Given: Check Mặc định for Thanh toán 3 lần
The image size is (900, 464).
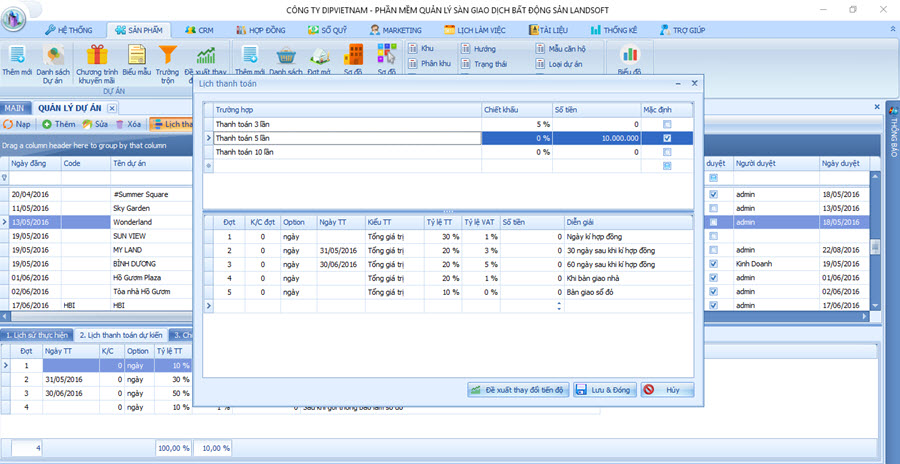Looking at the screenshot, I should [x=667, y=124].
